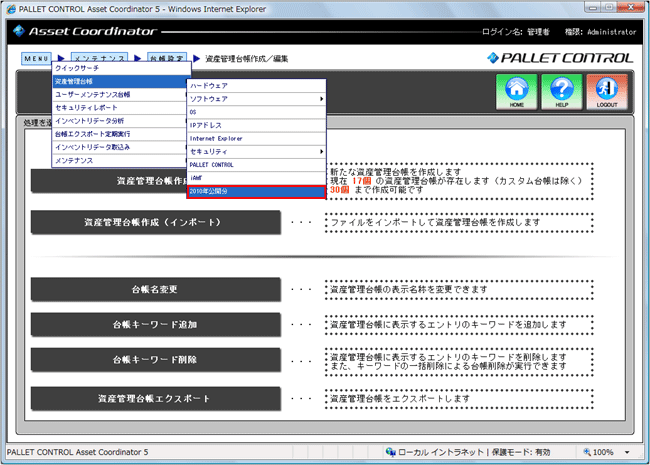Click the Internet Explorer title bar icon
Viewport: 650px width, 465px height.
(11, 9)
